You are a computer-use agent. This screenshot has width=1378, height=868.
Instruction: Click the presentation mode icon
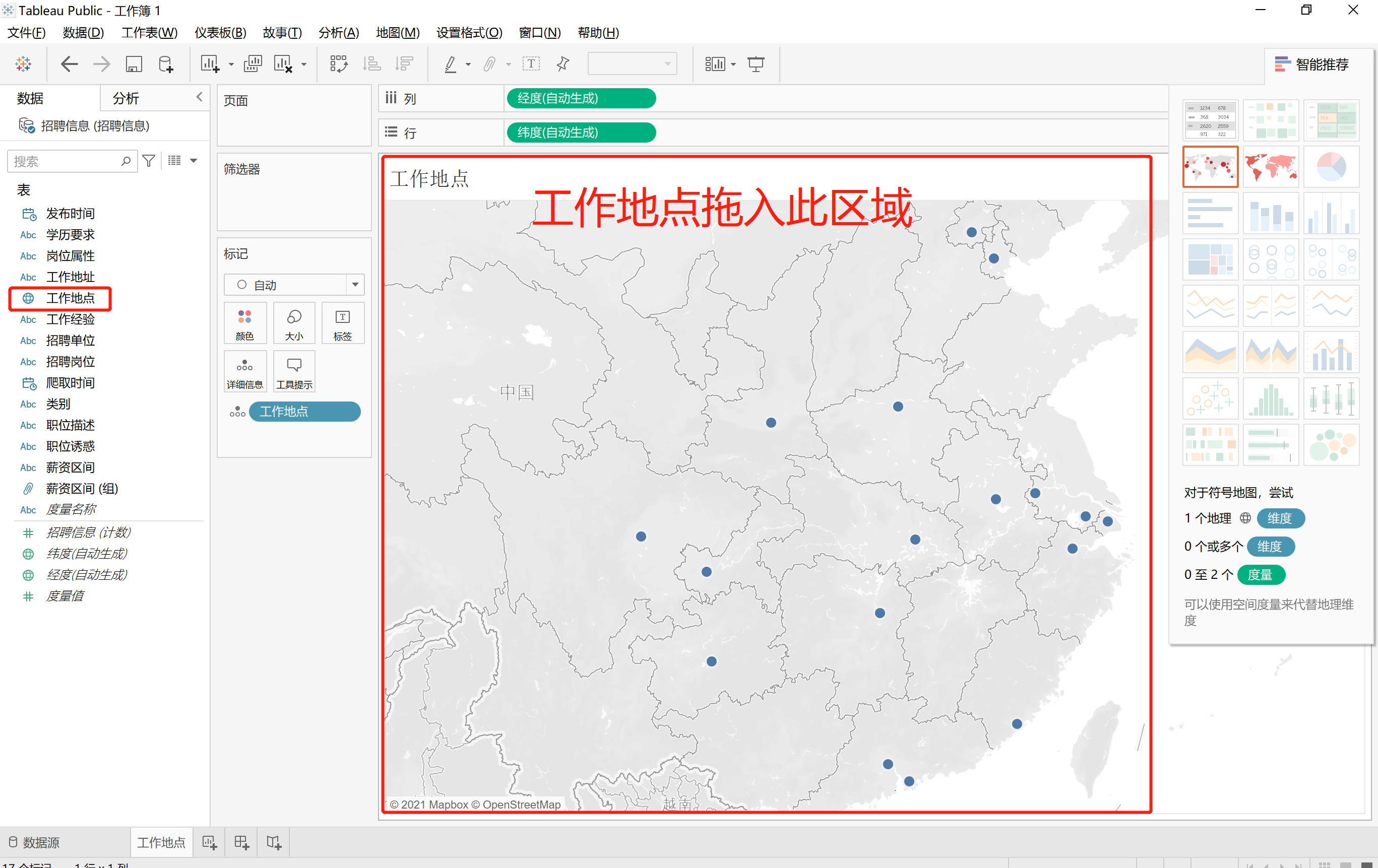pyautogui.click(x=756, y=64)
